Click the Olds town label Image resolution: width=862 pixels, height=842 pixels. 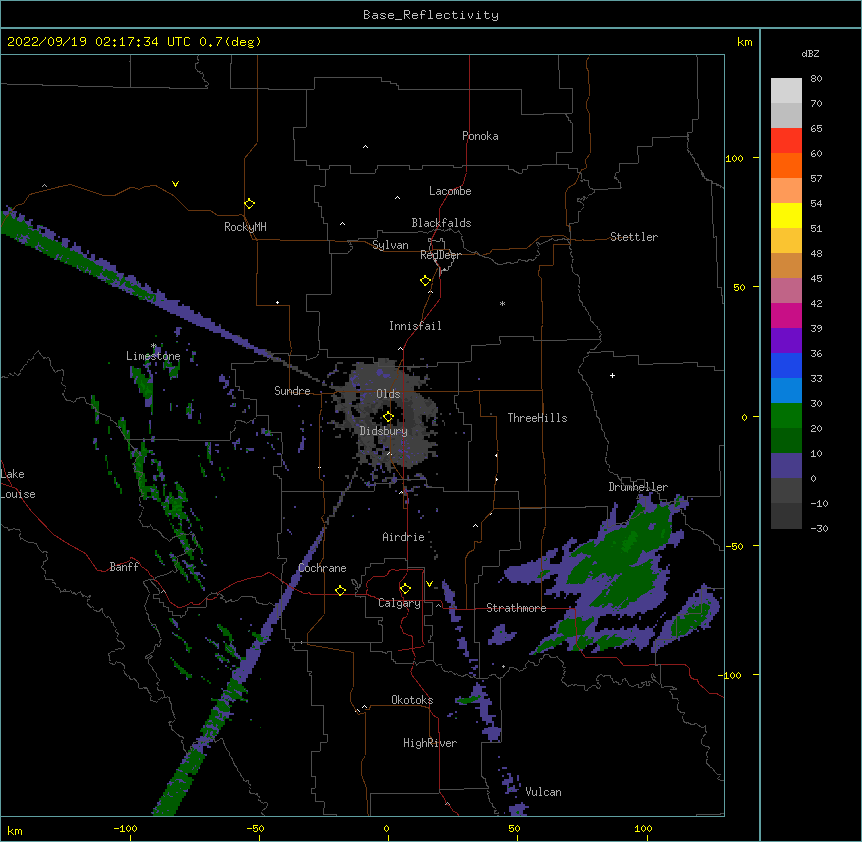pos(388,394)
